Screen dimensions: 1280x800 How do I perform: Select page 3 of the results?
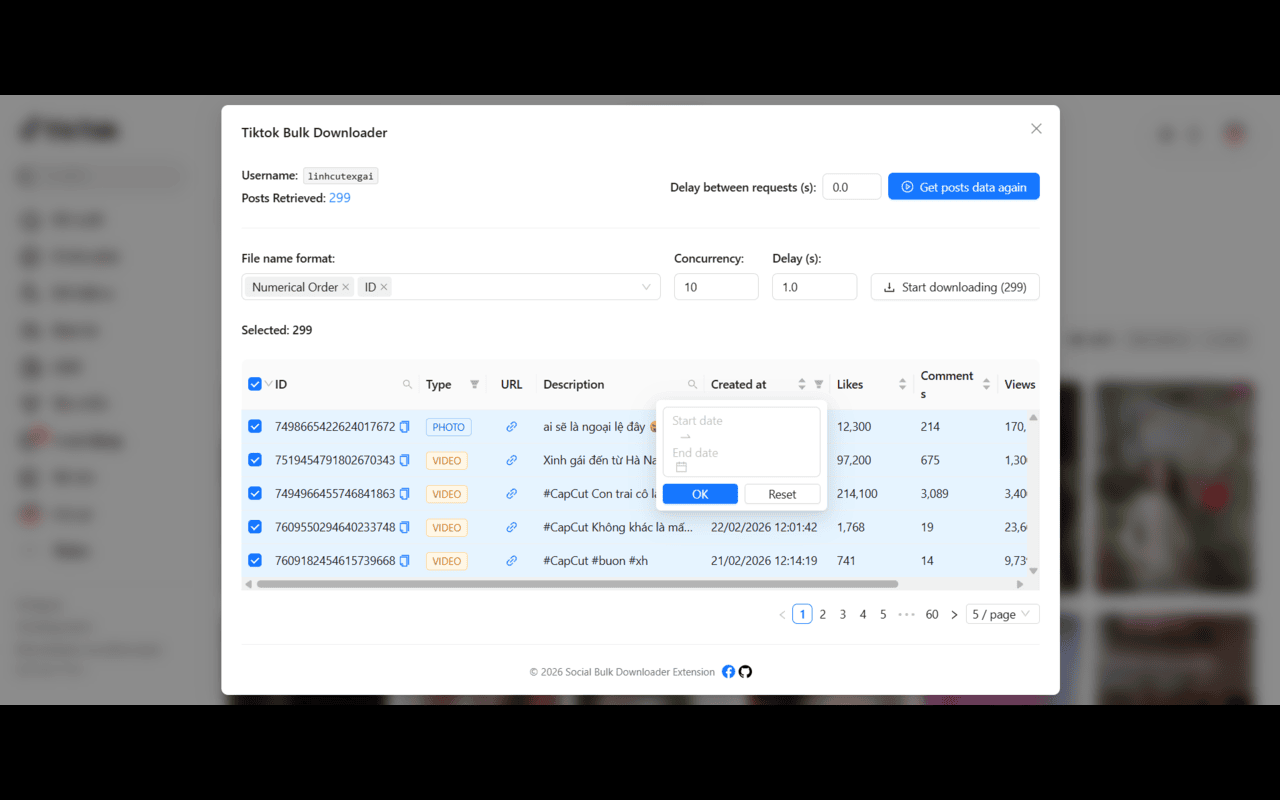(842, 613)
